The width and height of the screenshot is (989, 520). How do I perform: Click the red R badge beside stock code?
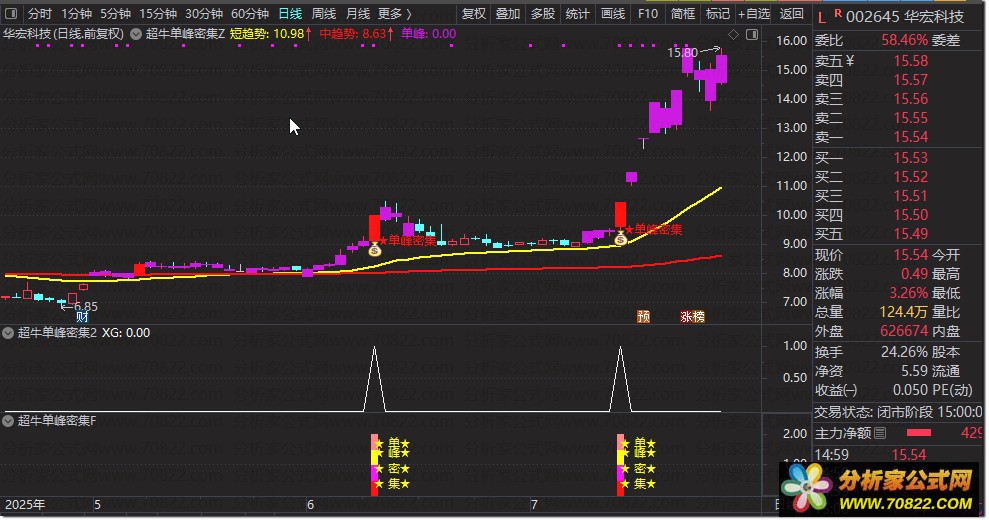coord(838,13)
